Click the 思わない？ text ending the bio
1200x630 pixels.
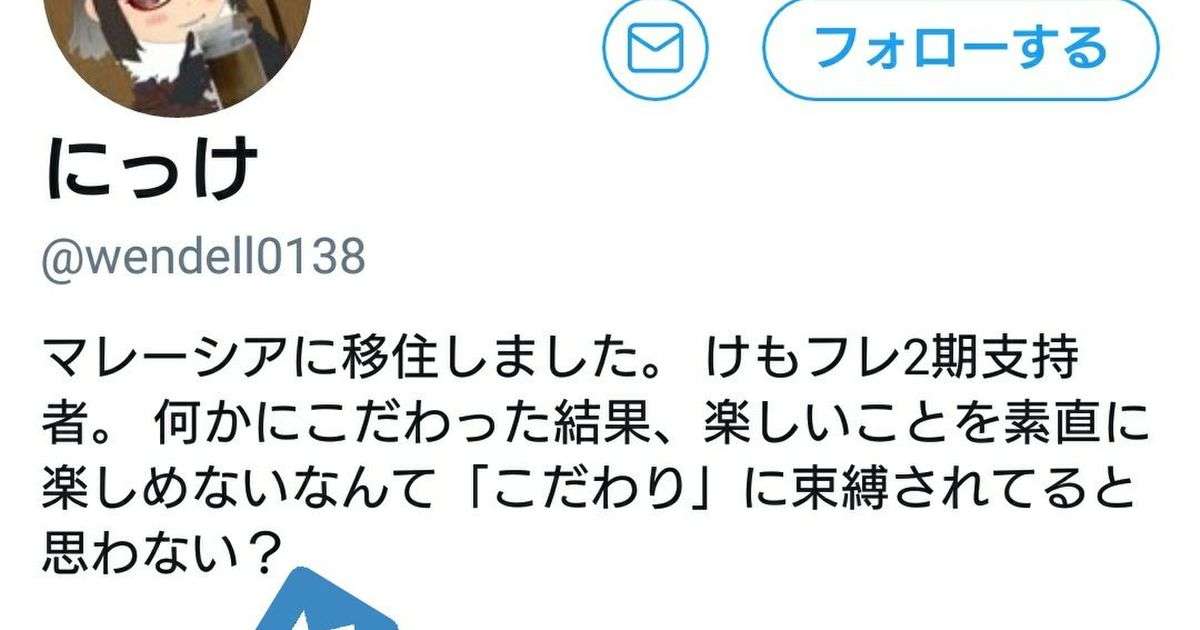[161, 552]
